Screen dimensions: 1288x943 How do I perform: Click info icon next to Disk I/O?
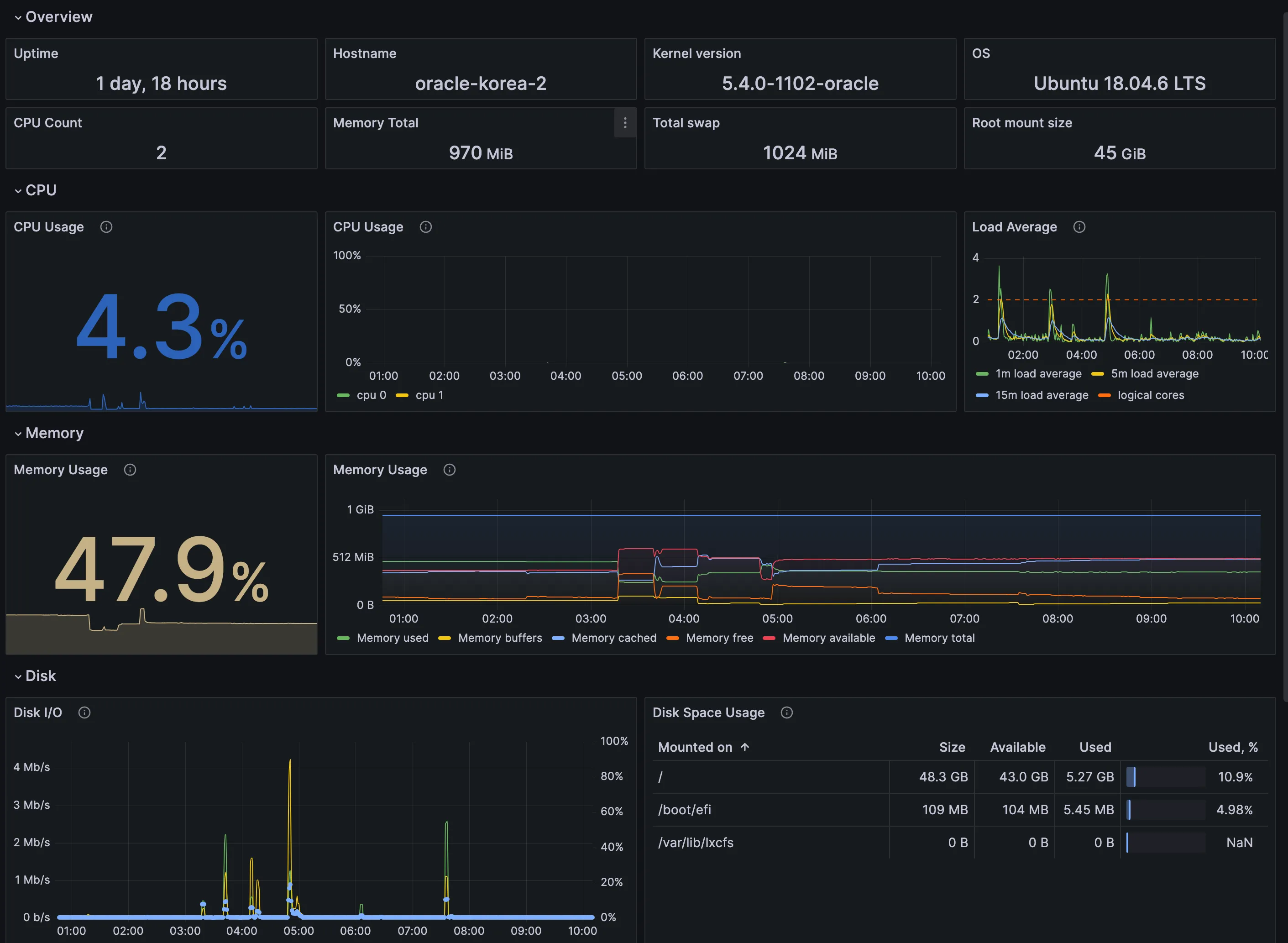pyautogui.click(x=84, y=712)
